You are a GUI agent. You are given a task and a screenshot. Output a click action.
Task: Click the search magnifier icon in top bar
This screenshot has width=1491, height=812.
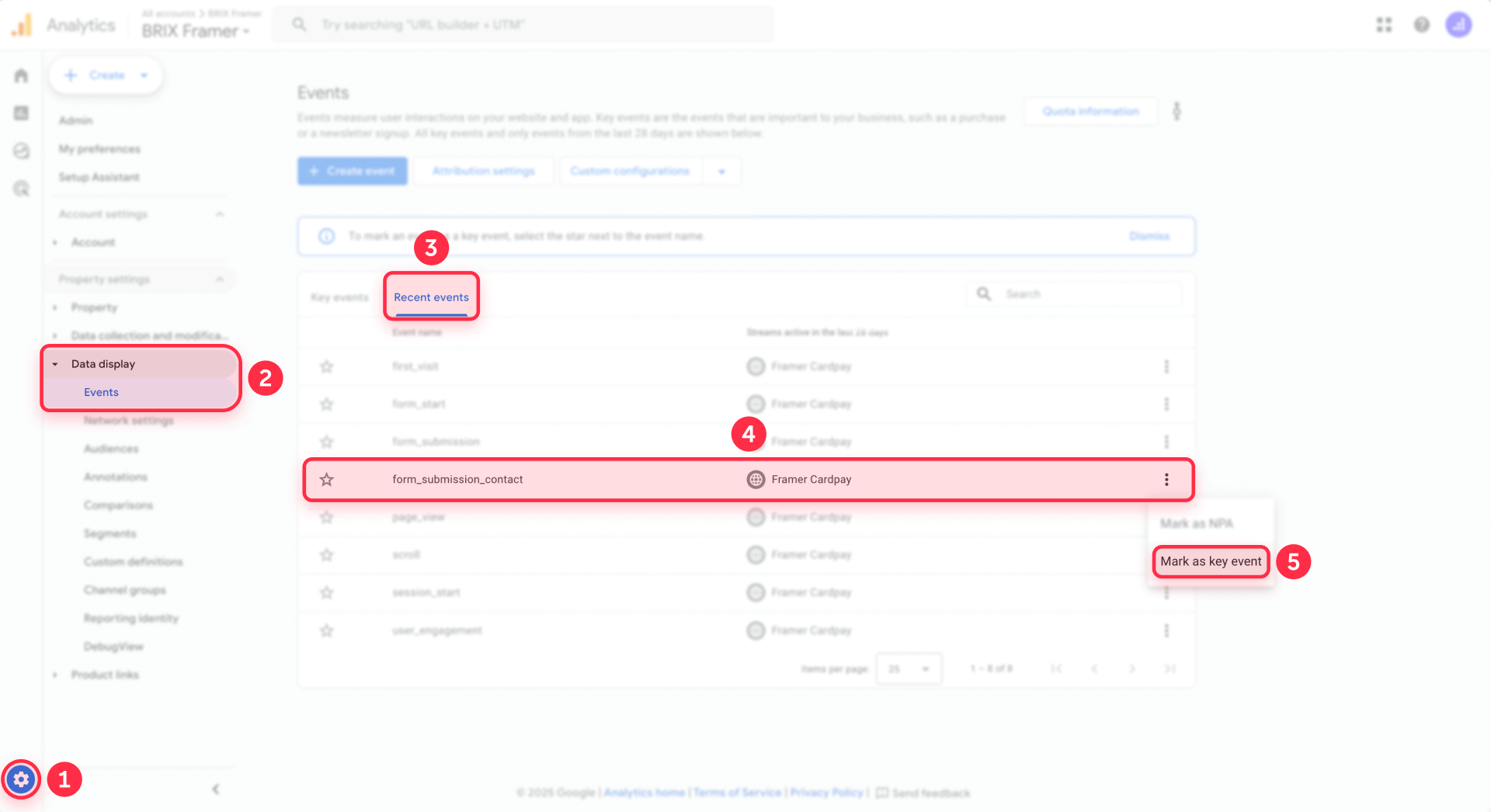pos(299,25)
